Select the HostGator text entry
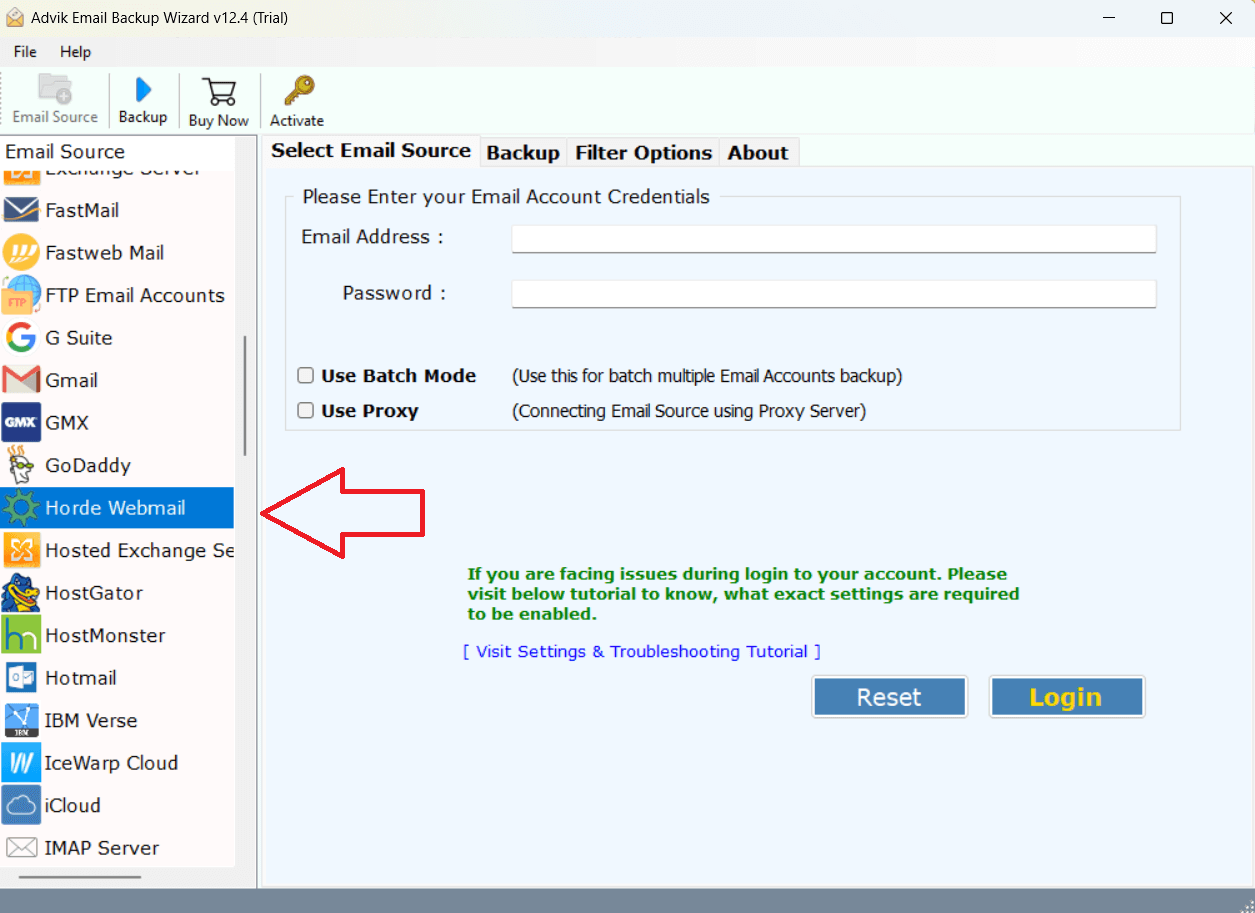 click(x=94, y=593)
